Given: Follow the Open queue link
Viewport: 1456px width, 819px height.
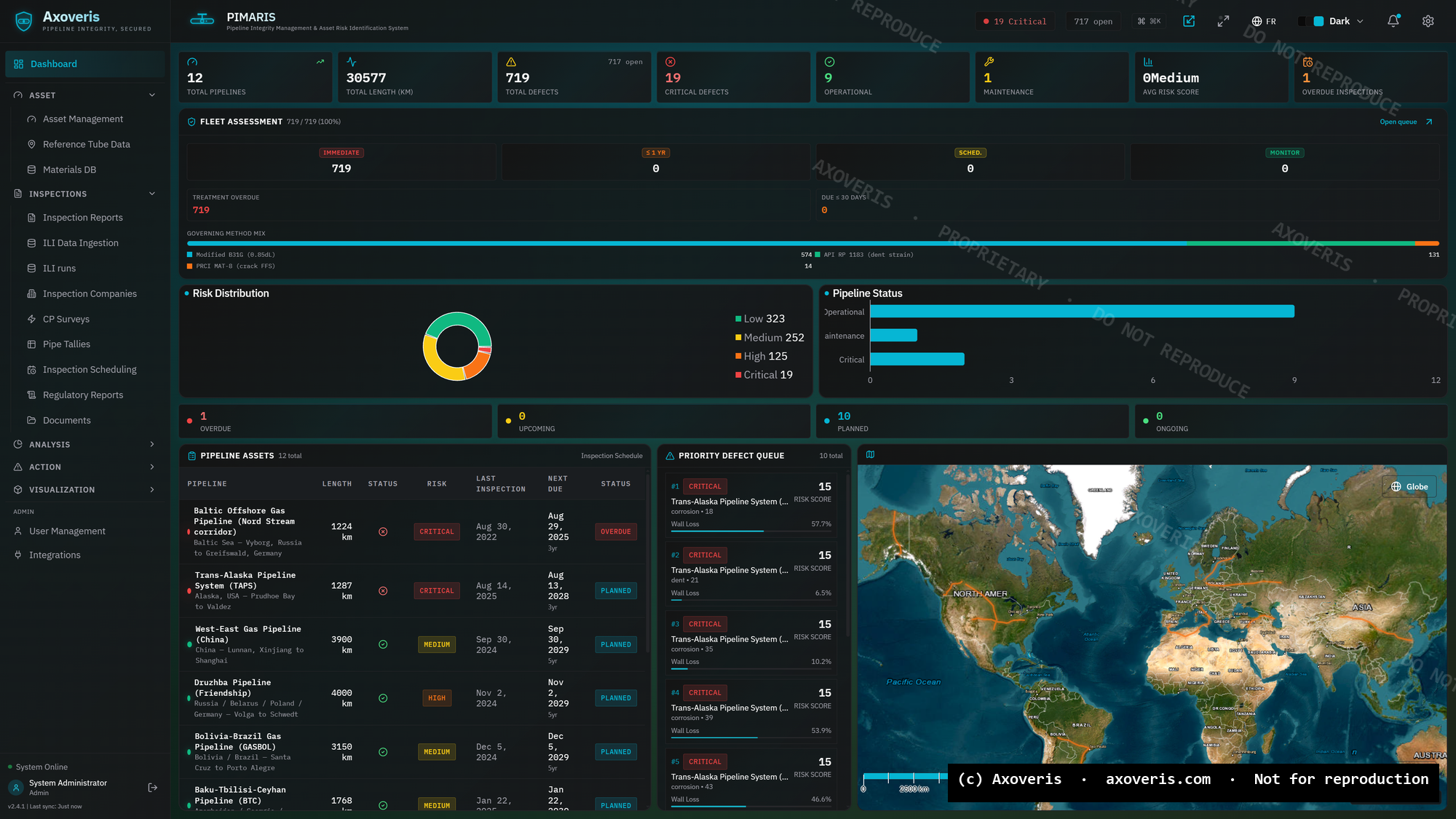Looking at the screenshot, I should pos(1406,122).
